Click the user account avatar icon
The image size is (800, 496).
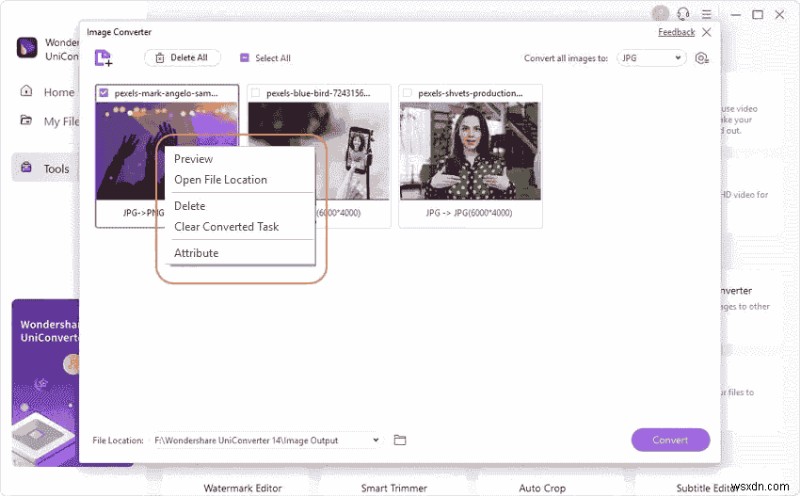coord(660,14)
